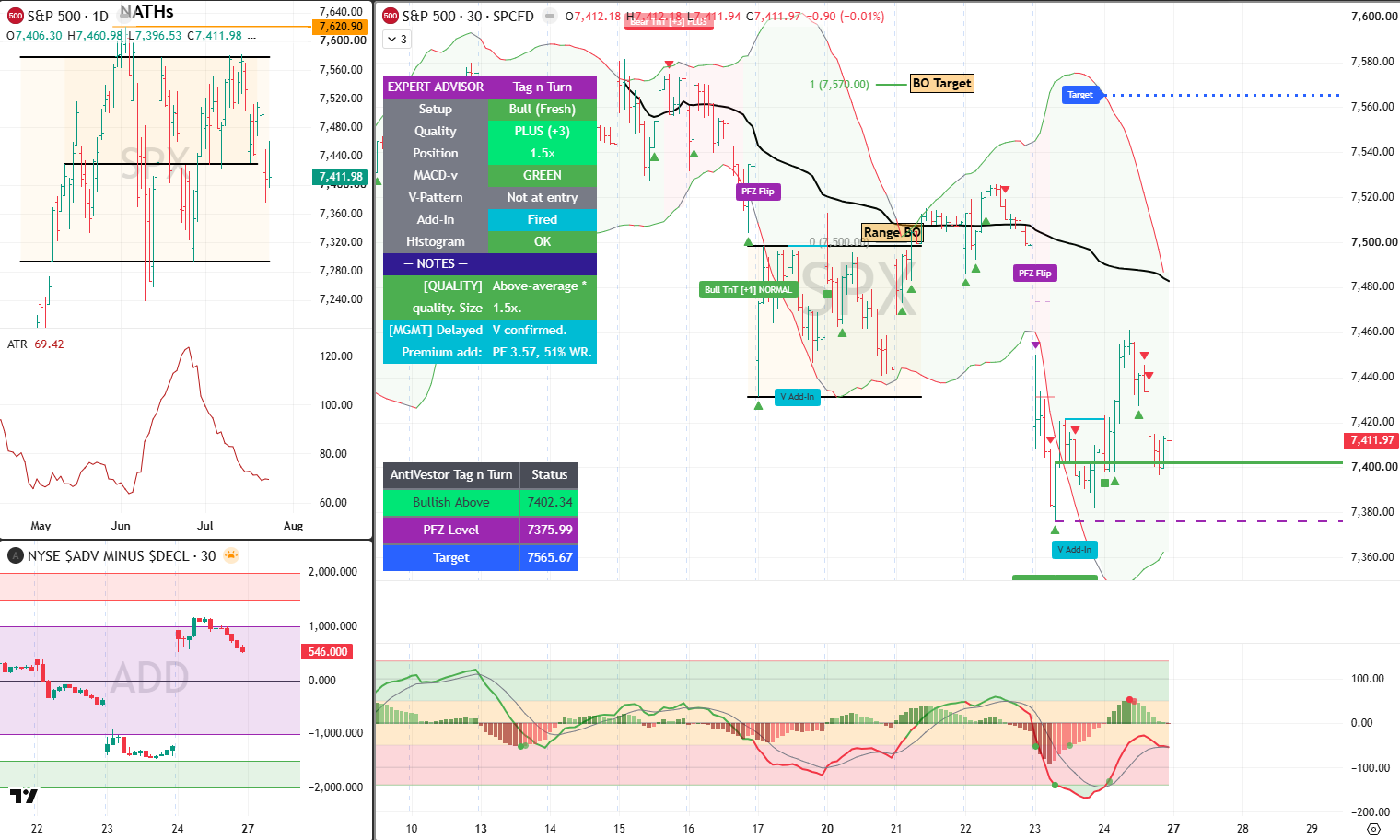
Task: Click the 'ATR 69.42' indicator legend
Action: (36, 344)
